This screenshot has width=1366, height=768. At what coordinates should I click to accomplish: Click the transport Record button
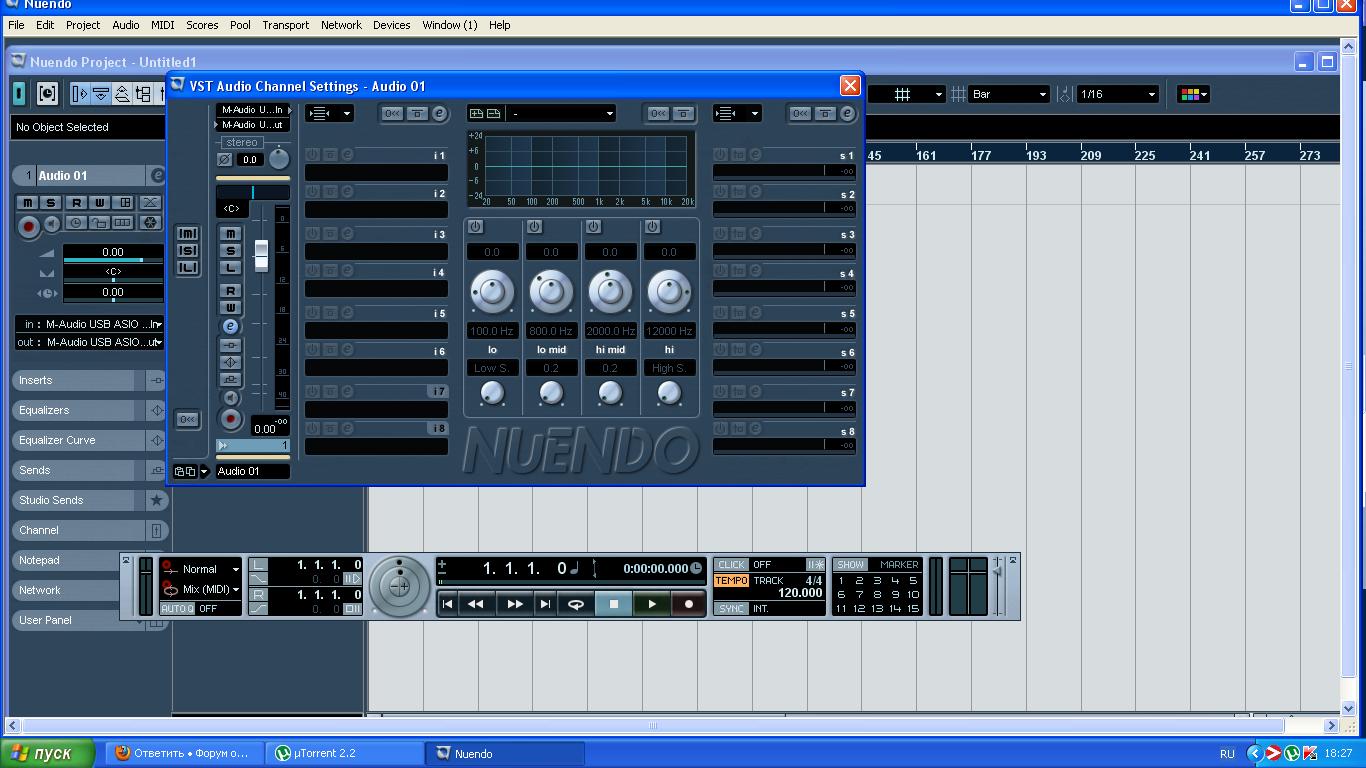pyautogui.click(x=688, y=604)
